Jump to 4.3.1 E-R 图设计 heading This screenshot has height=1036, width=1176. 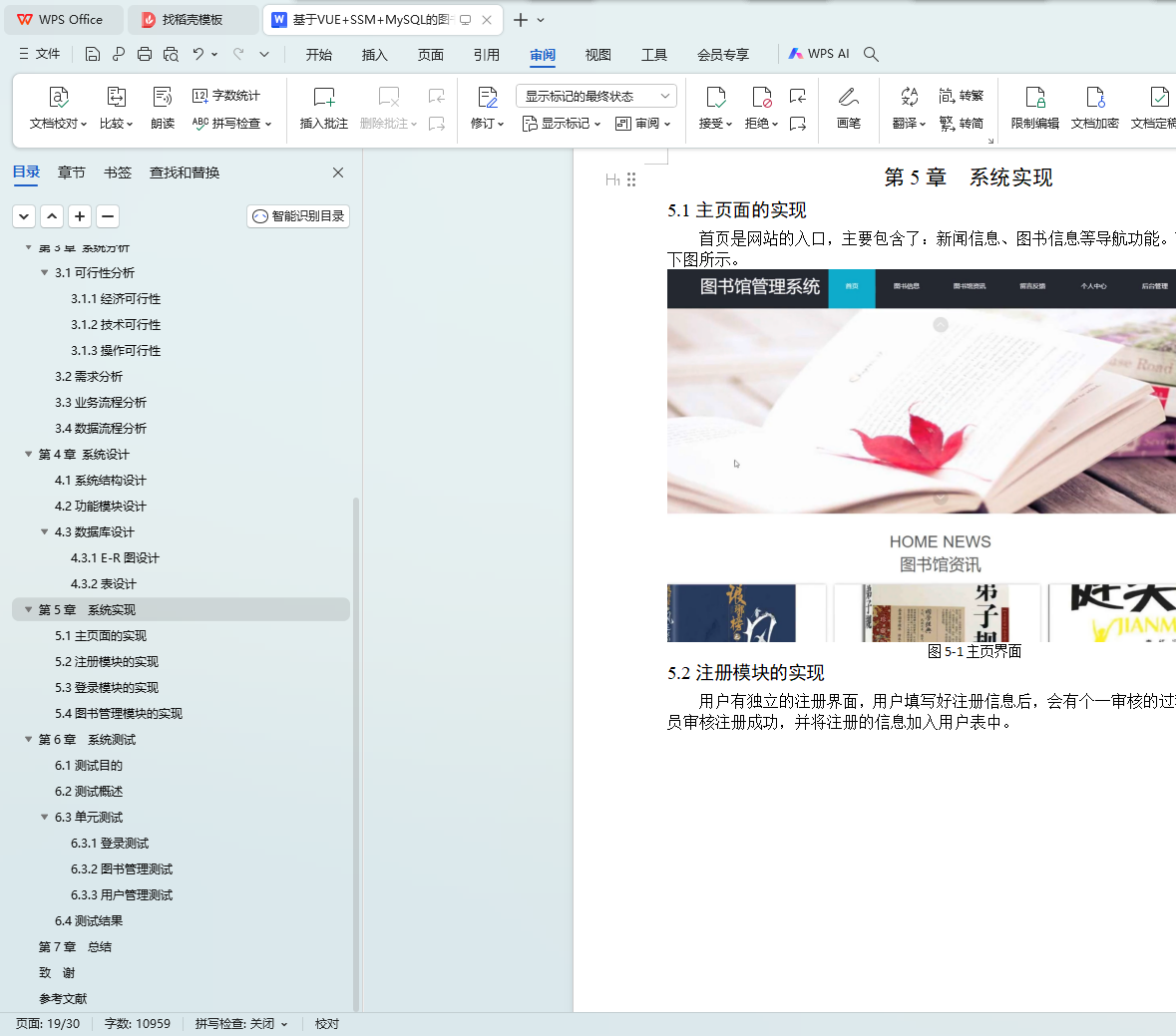tap(115, 558)
